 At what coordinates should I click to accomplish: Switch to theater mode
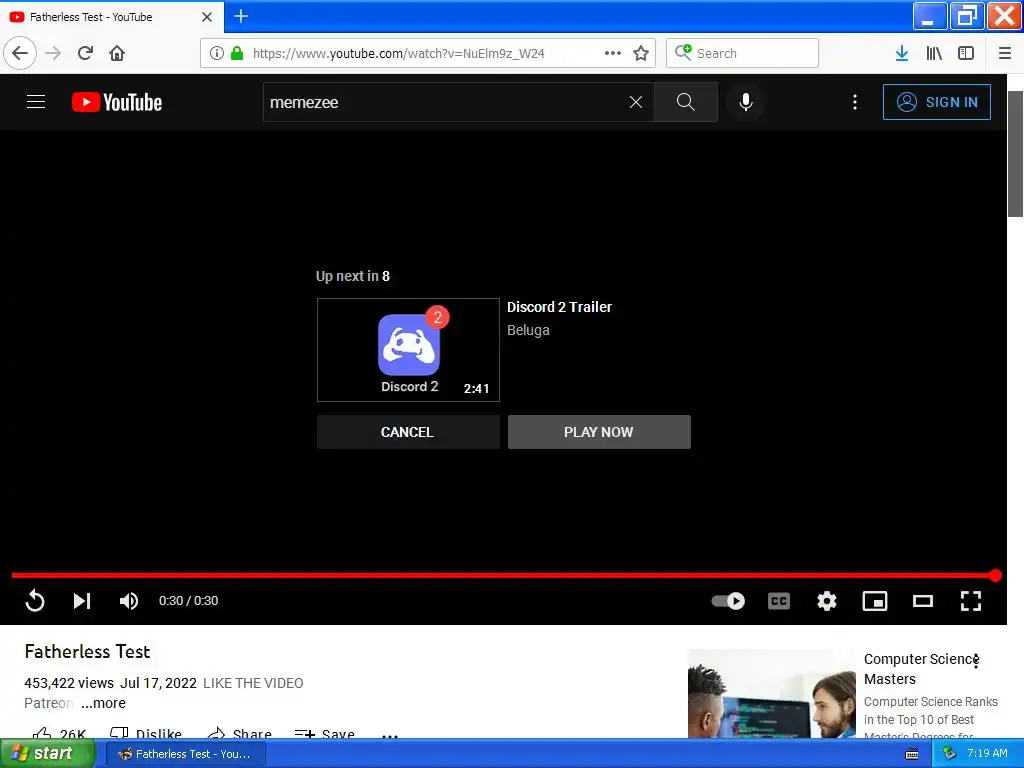(x=923, y=601)
